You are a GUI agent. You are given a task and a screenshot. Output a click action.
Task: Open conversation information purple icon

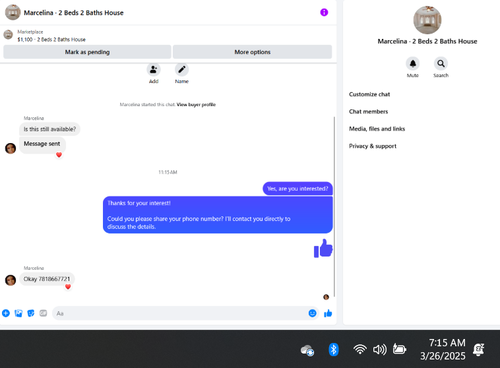[x=324, y=12]
